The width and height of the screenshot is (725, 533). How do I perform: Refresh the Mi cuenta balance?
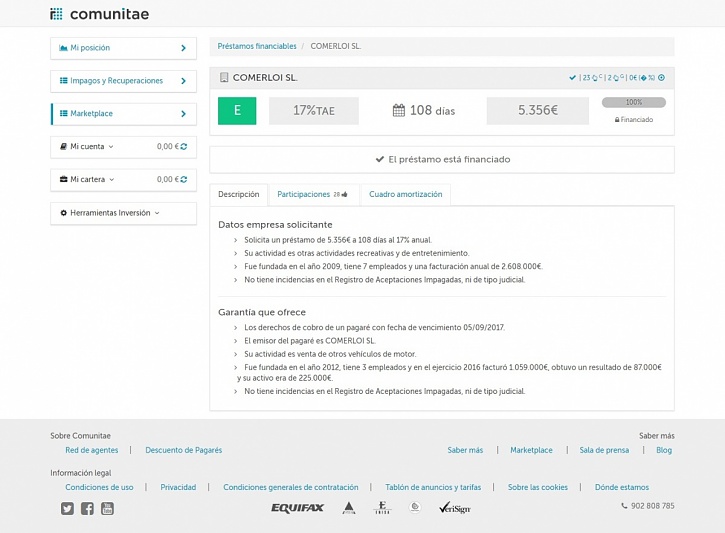(184, 147)
